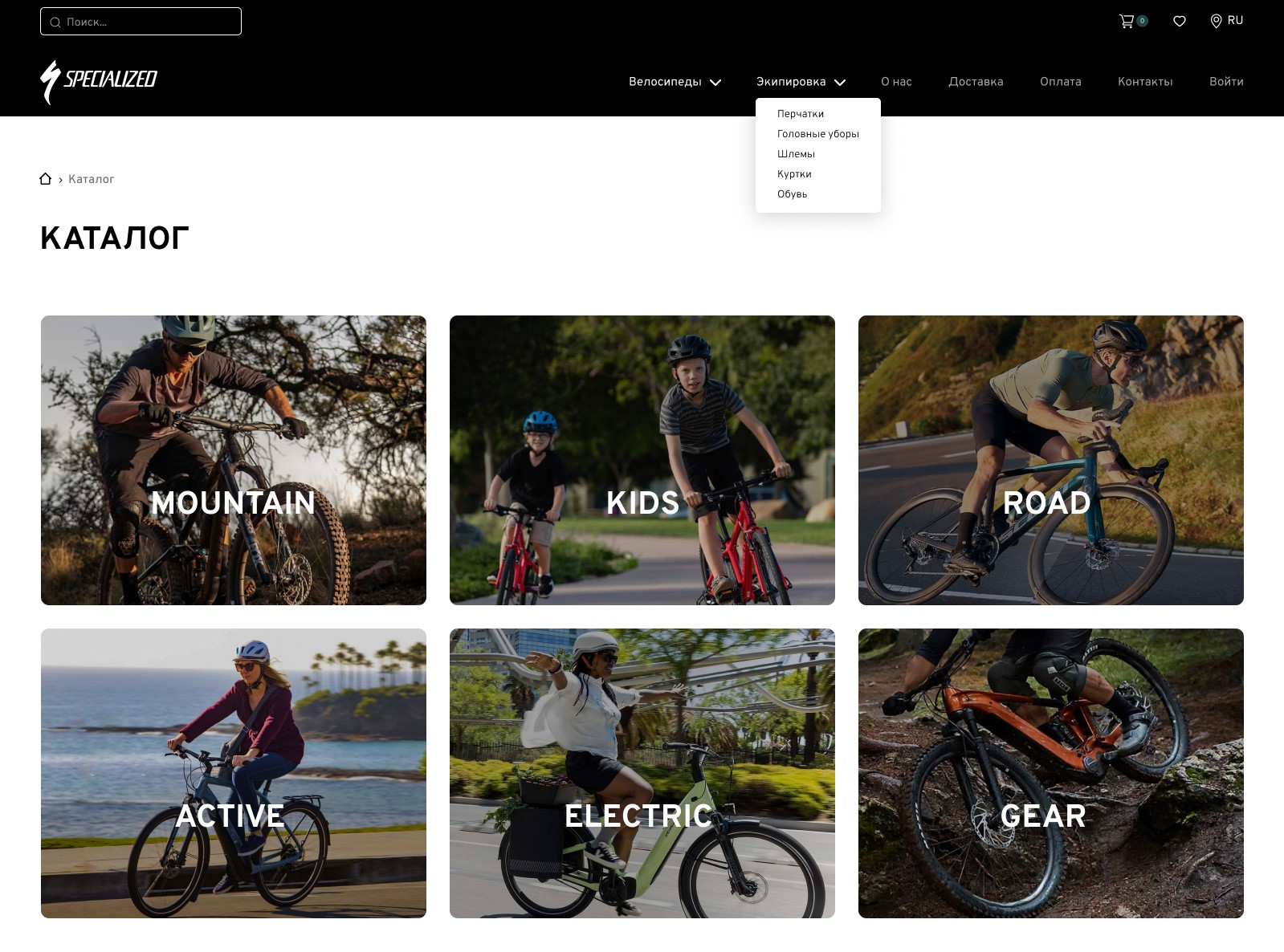Screen dimensions: 1284x952
Task: Go to the Контакты page
Action: point(1145,82)
